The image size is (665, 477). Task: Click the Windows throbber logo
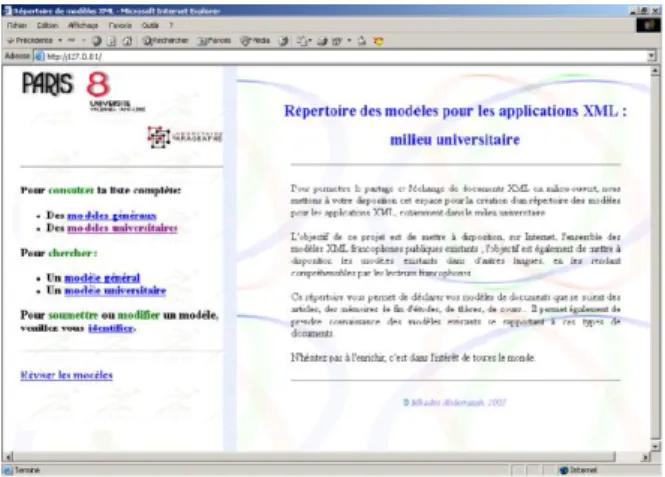(x=648, y=26)
